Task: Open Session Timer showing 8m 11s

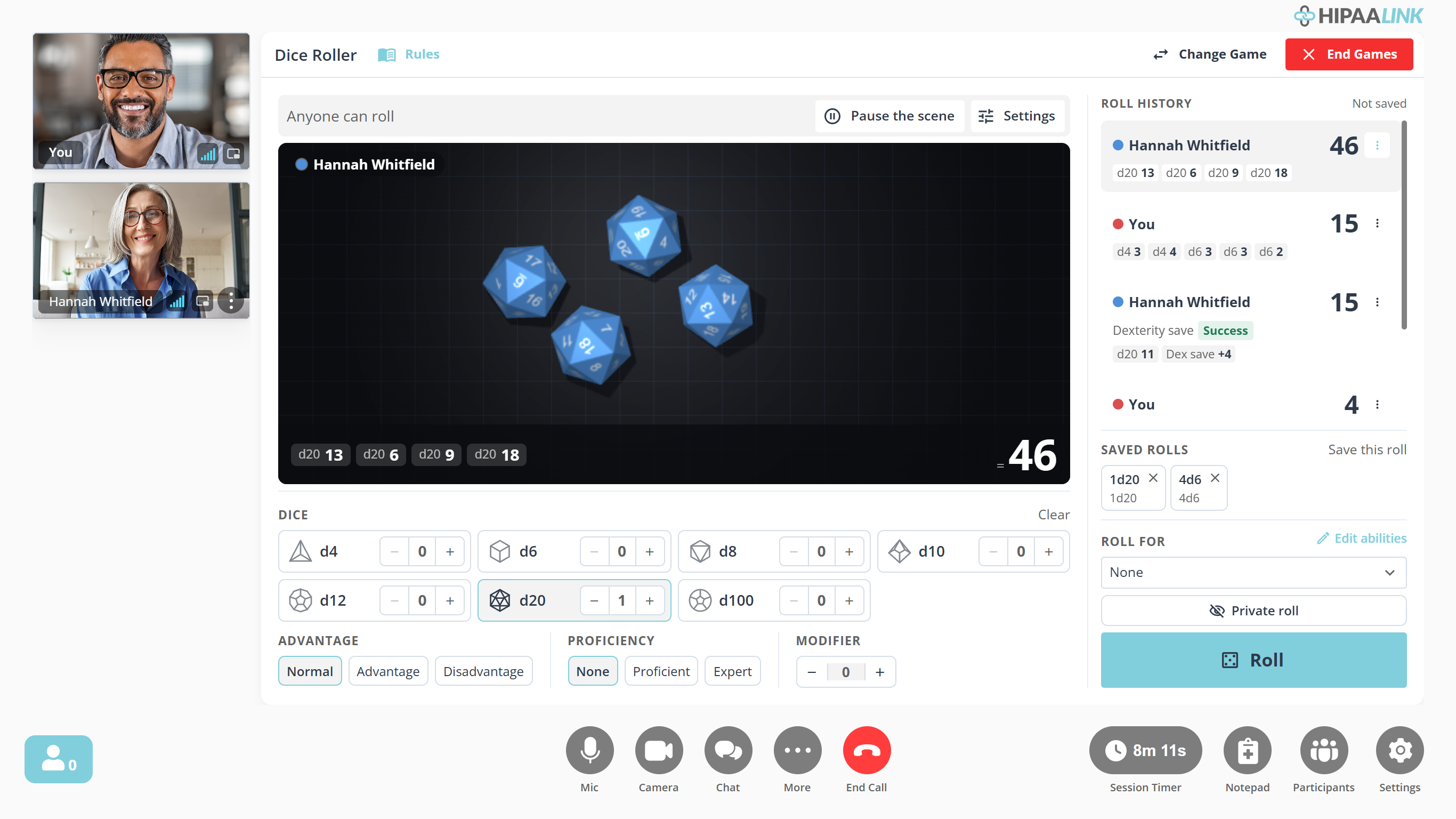Action: pyautogui.click(x=1145, y=750)
